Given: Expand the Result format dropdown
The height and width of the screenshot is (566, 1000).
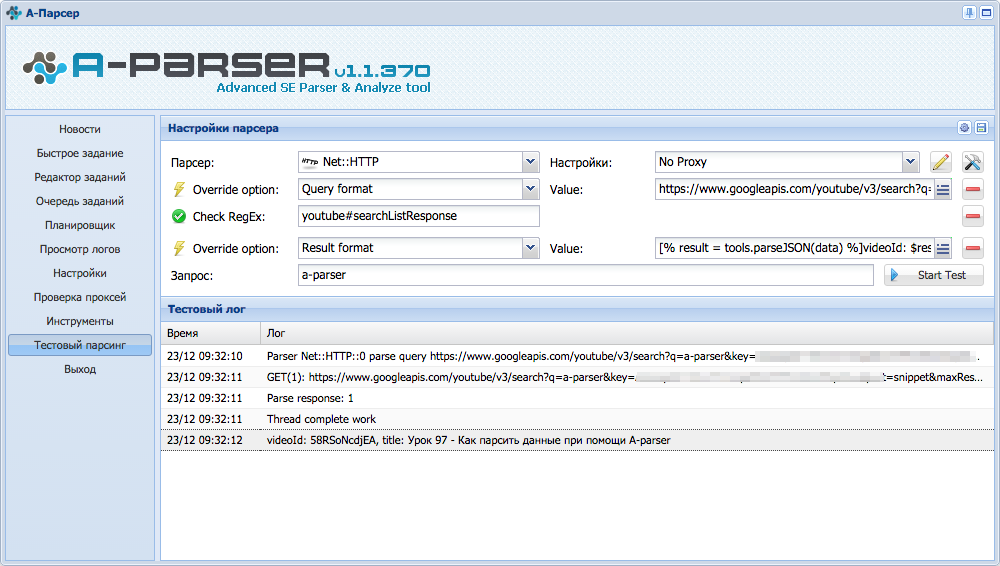Looking at the screenshot, I should point(530,248).
